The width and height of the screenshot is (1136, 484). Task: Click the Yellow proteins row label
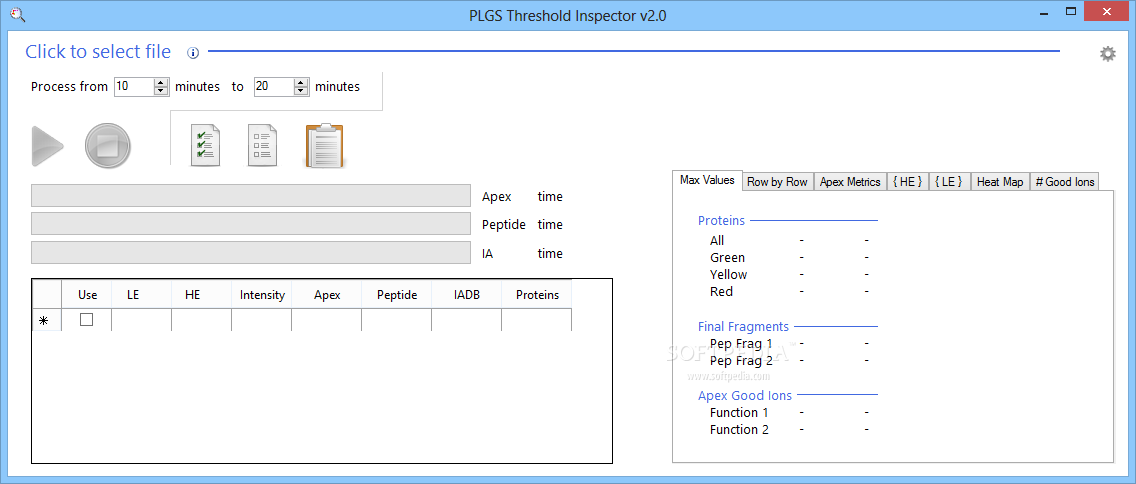pos(729,275)
